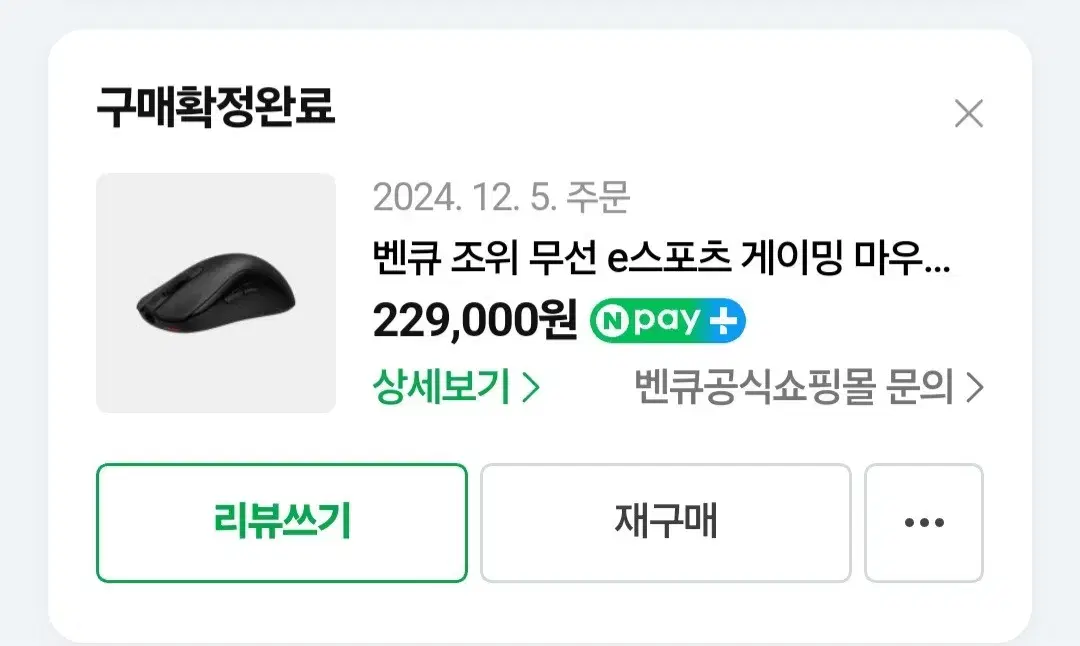Screen dimensions: 1080x646
Task: Open the black gaming mouse product thumbnail
Action: tap(216, 293)
